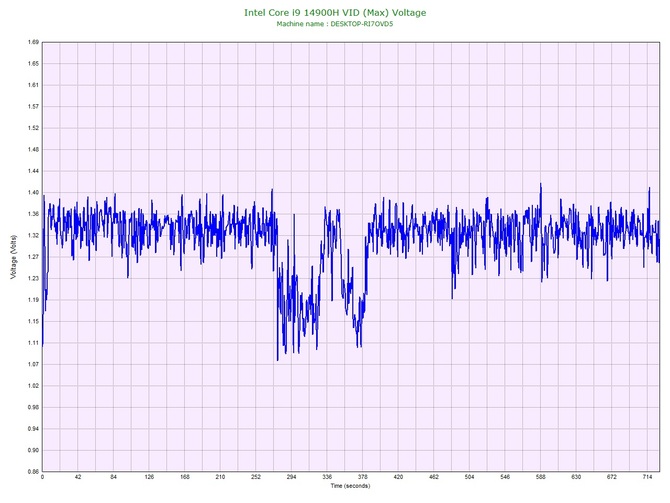The image size is (670, 503).
Task: Click the 84 seconds x-axis label
Action: [x=113, y=477]
